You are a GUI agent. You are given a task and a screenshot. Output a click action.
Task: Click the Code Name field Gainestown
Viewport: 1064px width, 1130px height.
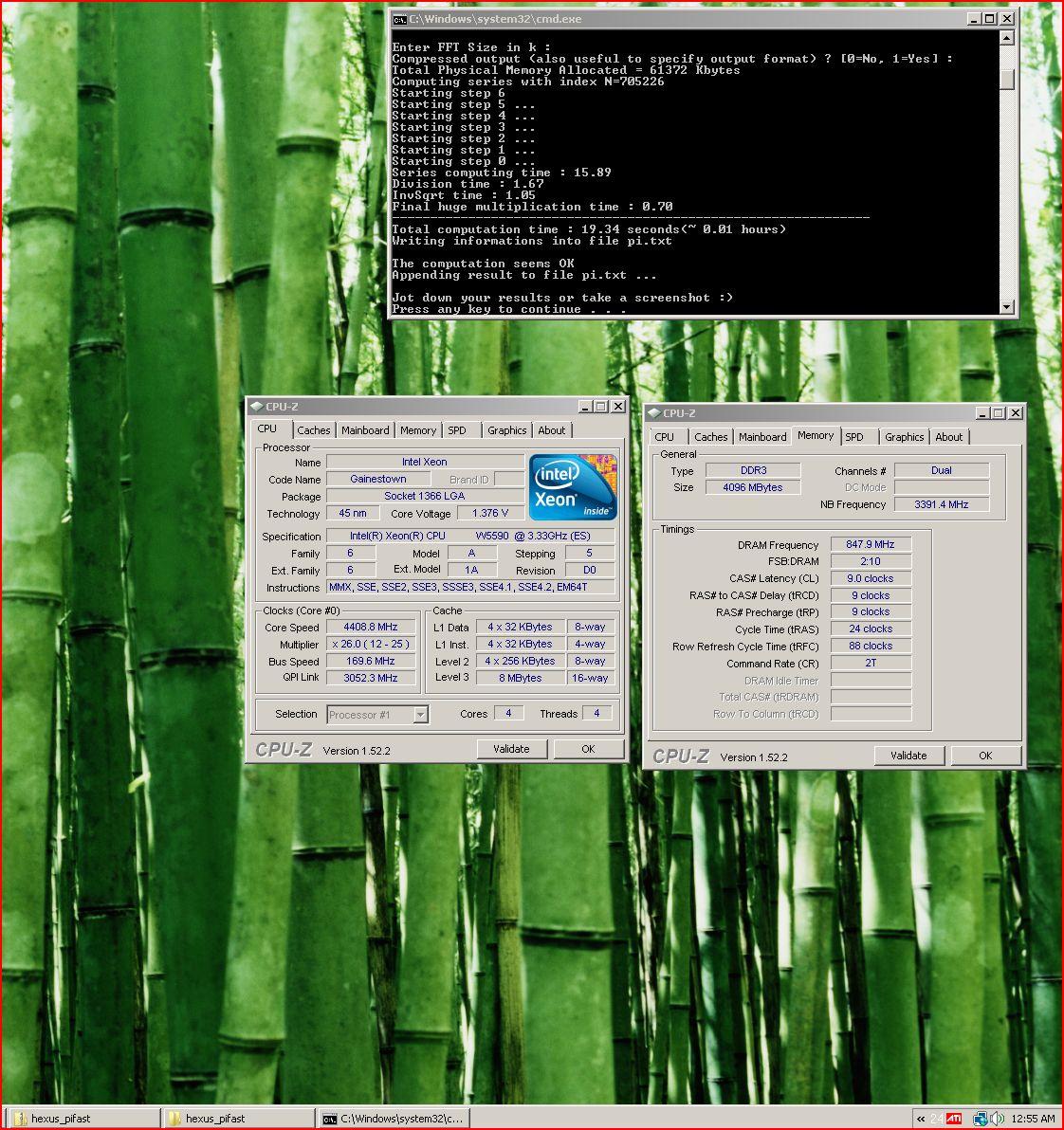[378, 479]
